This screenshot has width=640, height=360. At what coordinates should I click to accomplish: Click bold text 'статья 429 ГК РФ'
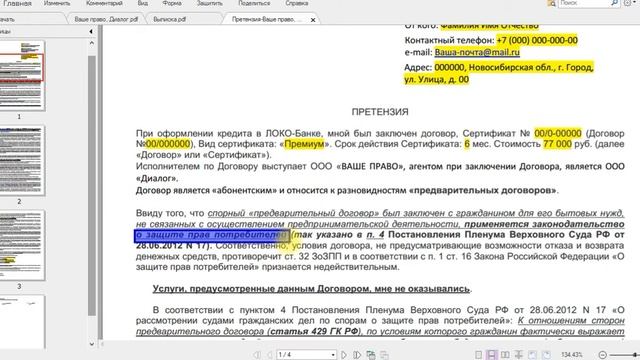point(314,331)
